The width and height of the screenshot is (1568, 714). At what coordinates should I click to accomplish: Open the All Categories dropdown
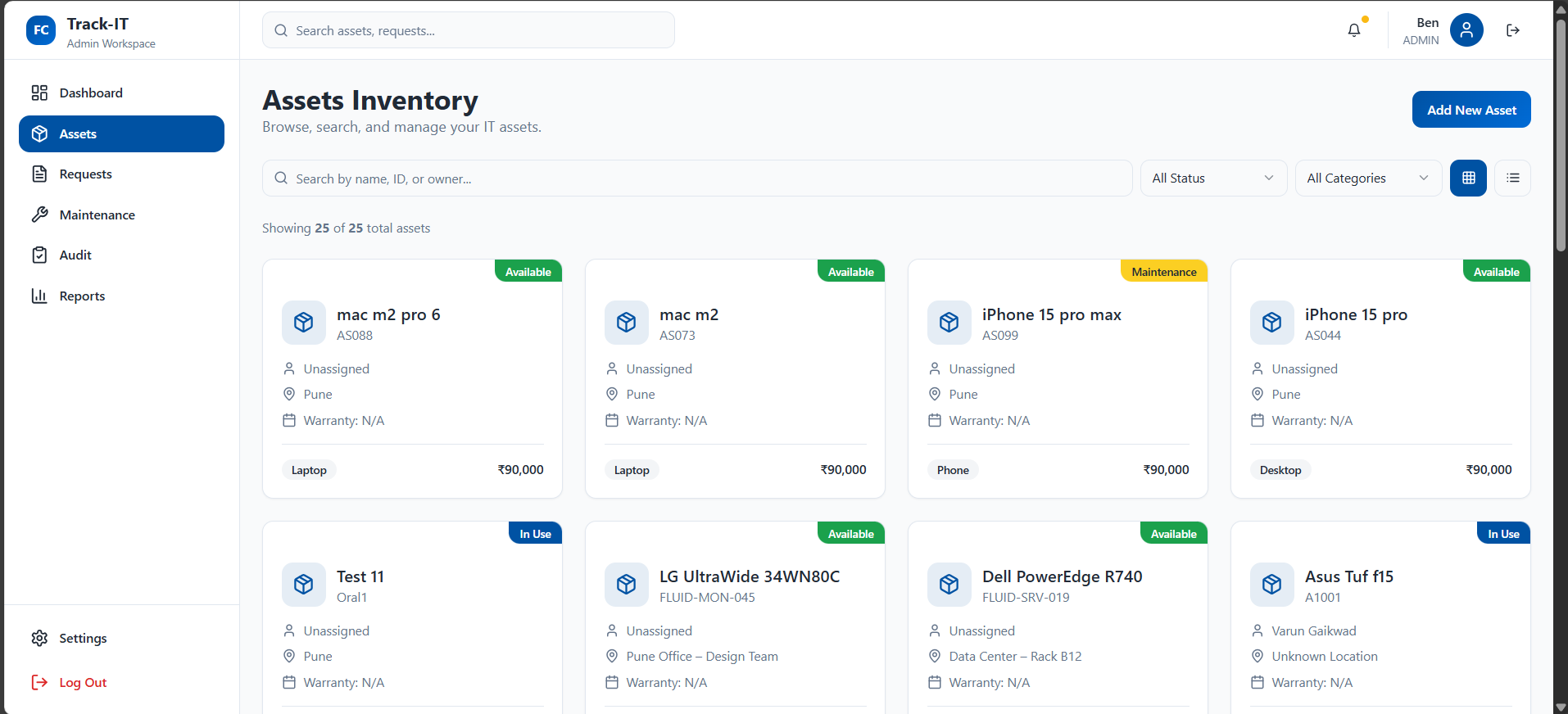click(x=1368, y=178)
